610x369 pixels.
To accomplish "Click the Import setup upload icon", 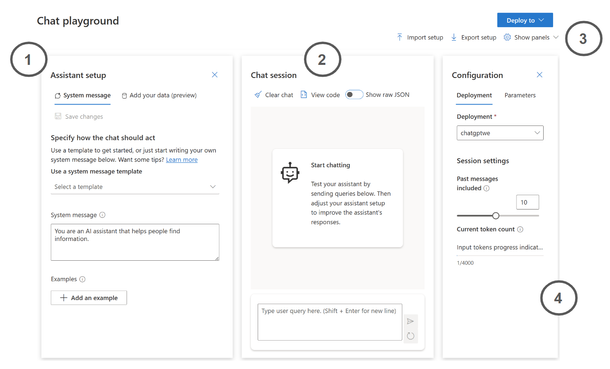I will [x=400, y=37].
